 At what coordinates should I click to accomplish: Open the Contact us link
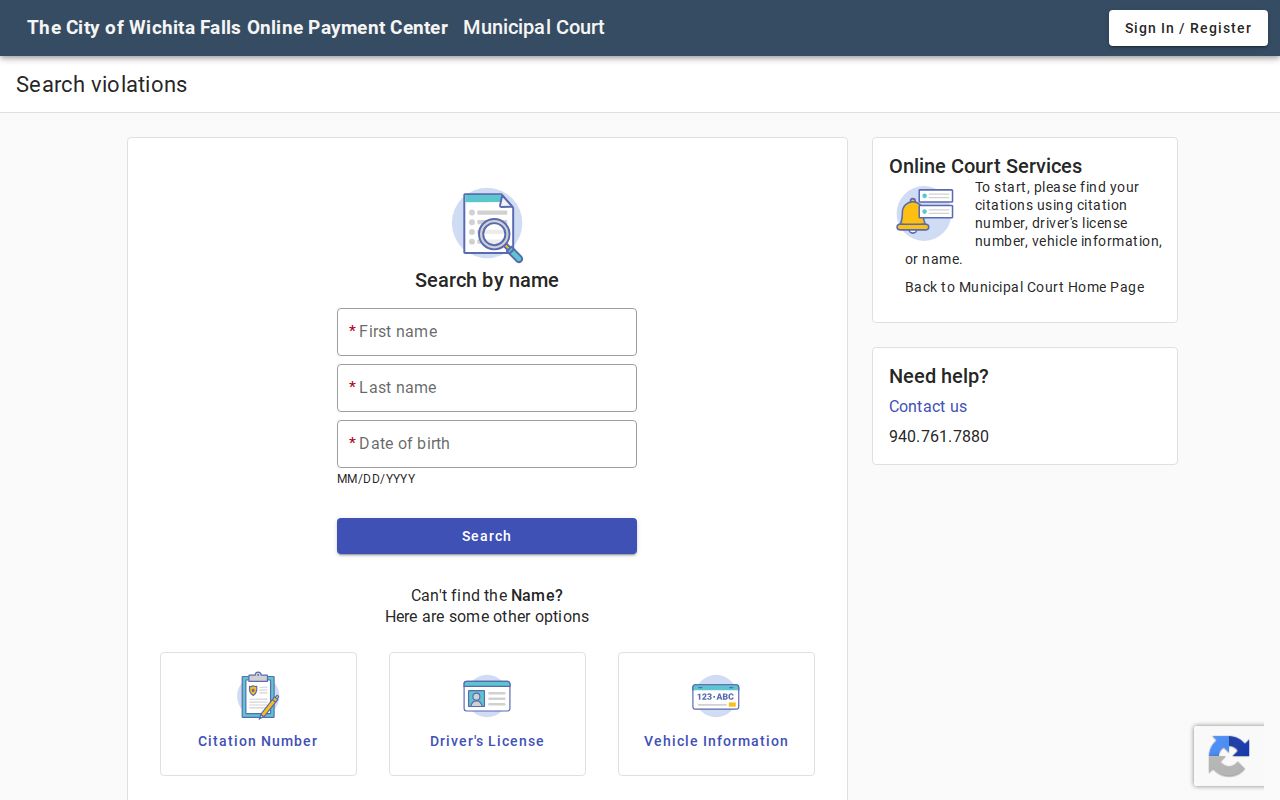928,406
